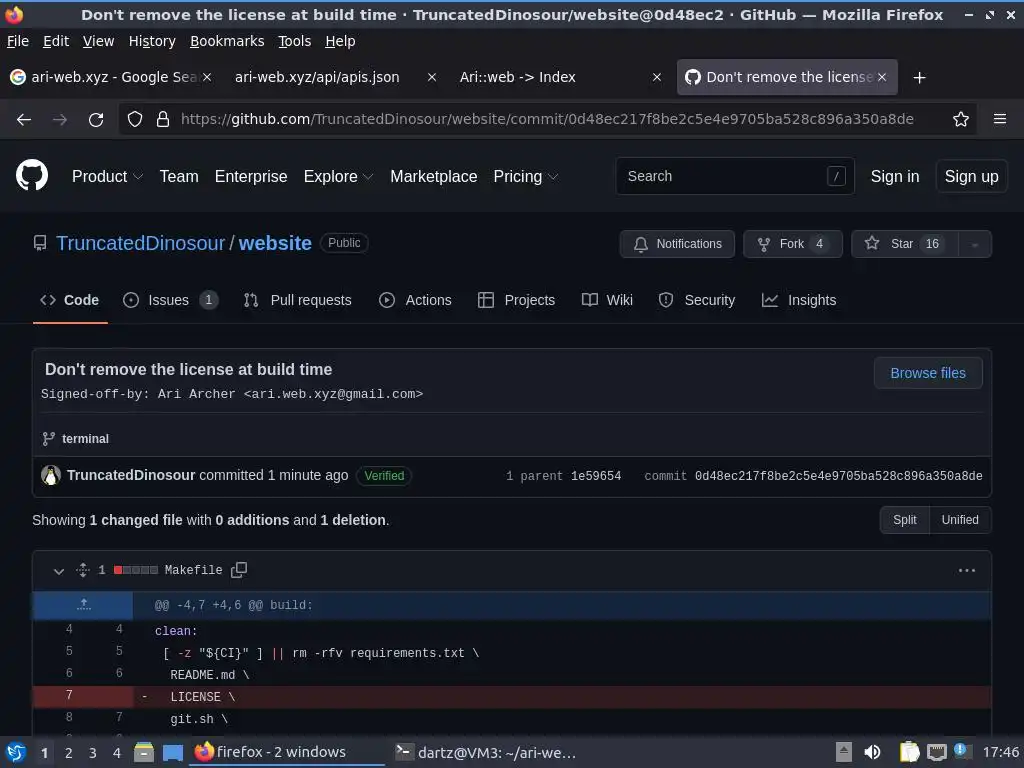Star the website repository

click(x=904, y=244)
